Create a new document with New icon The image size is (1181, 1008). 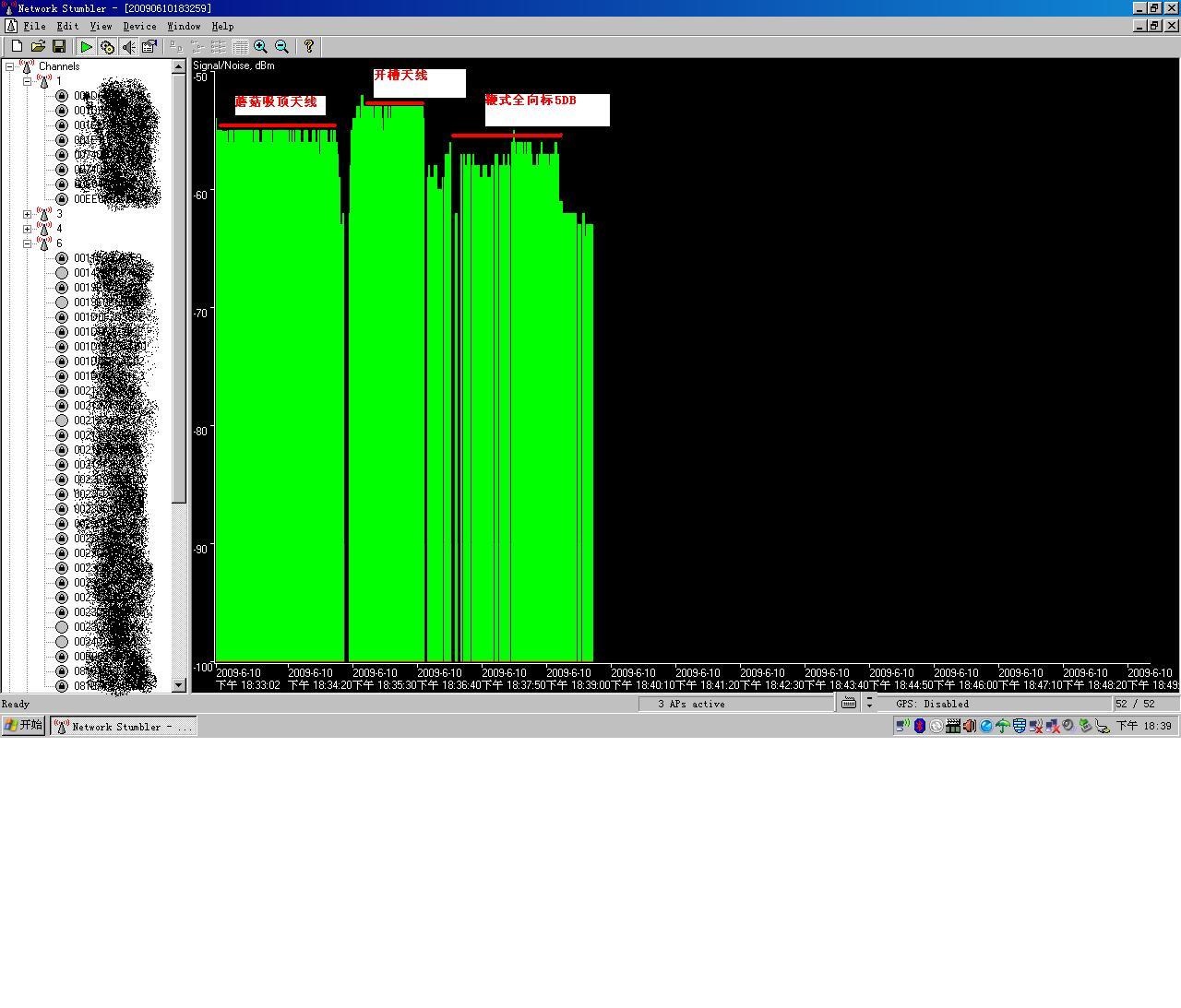click(x=17, y=46)
